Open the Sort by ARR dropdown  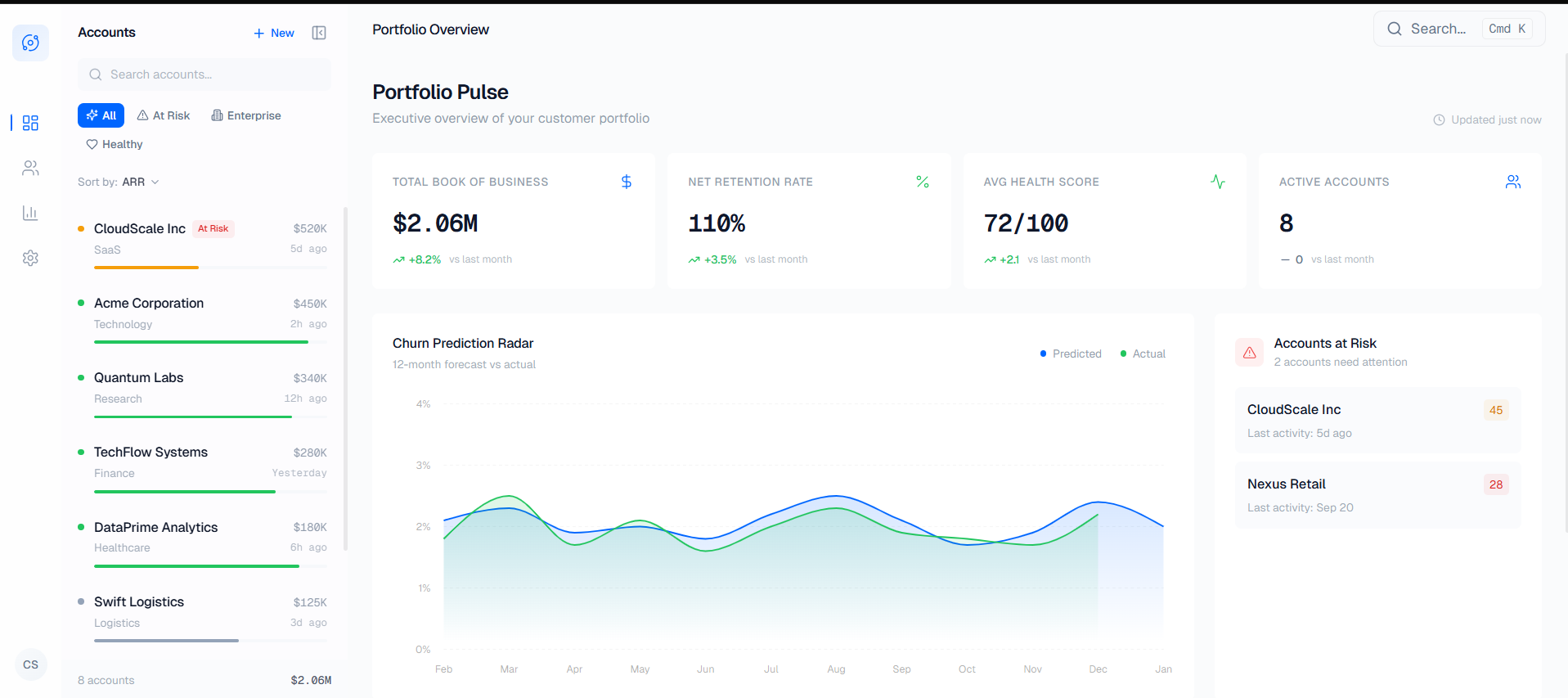pos(119,182)
